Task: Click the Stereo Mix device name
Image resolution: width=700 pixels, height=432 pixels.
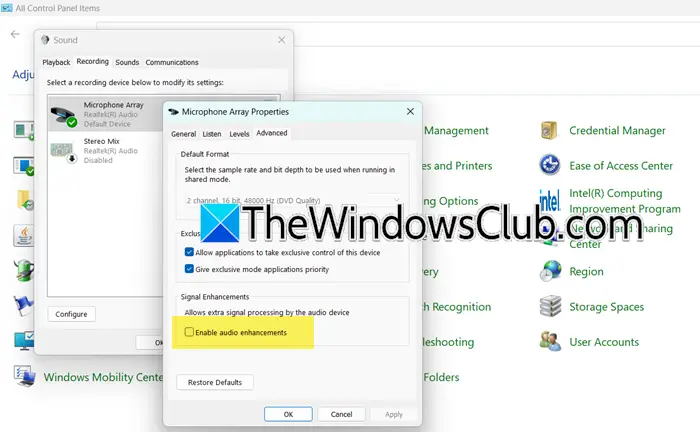Action: [x=102, y=141]
